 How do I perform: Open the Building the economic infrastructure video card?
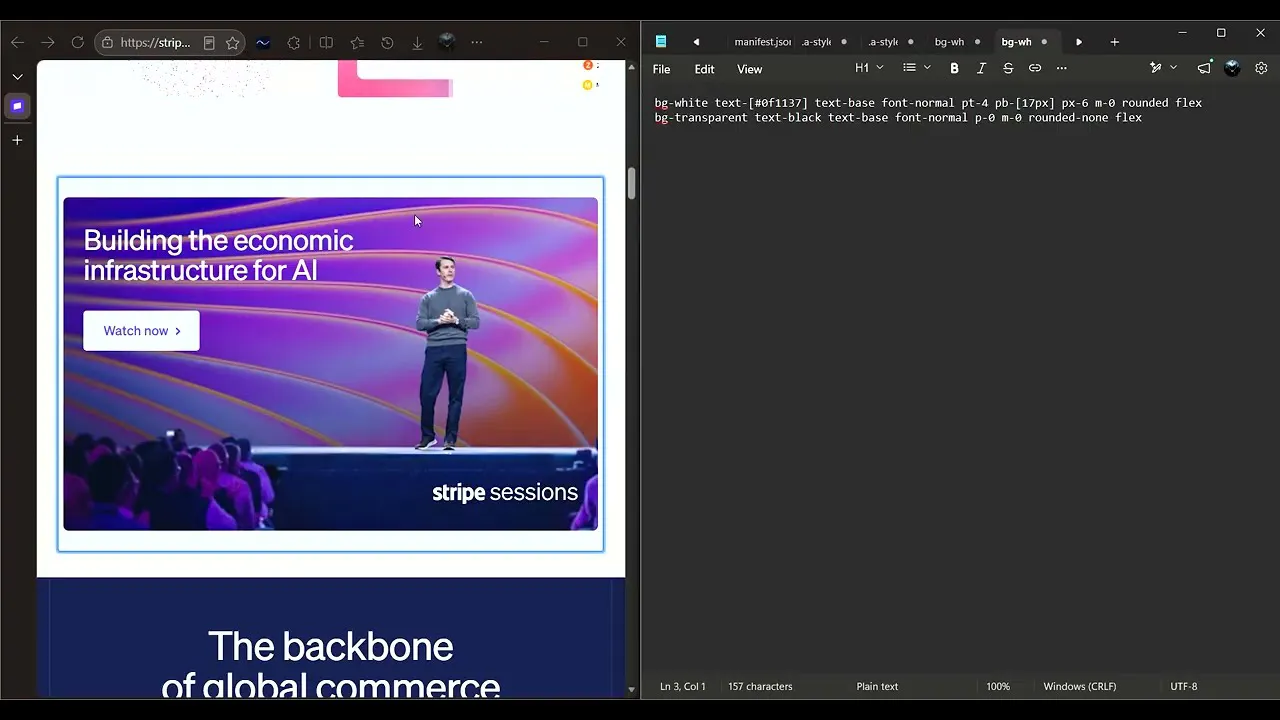(x=330, y=364)
